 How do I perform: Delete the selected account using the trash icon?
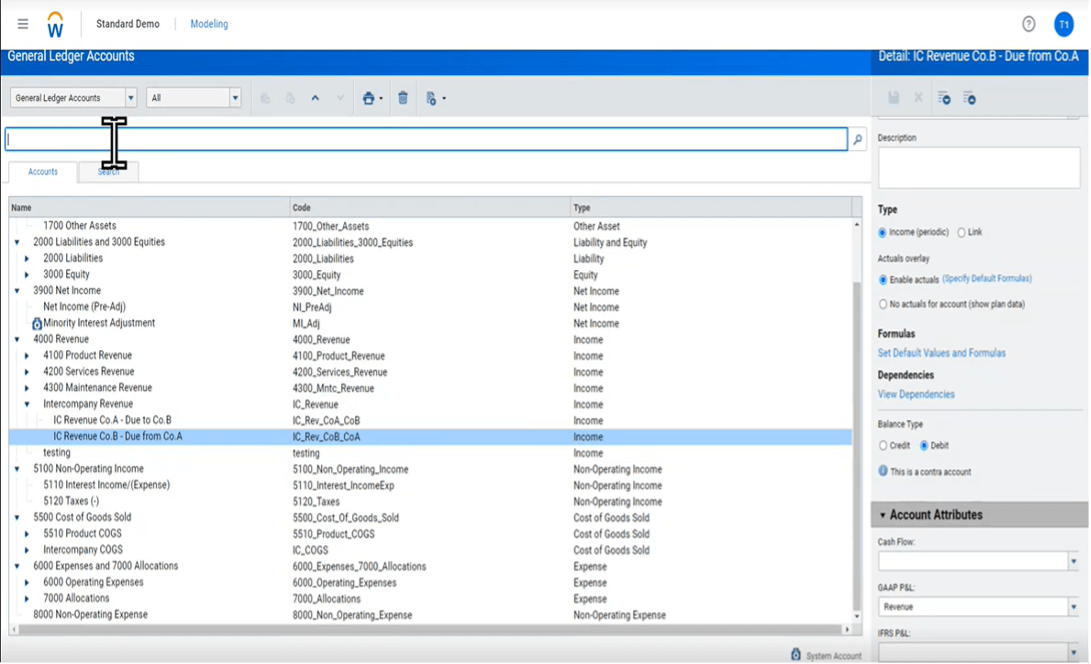403,97
